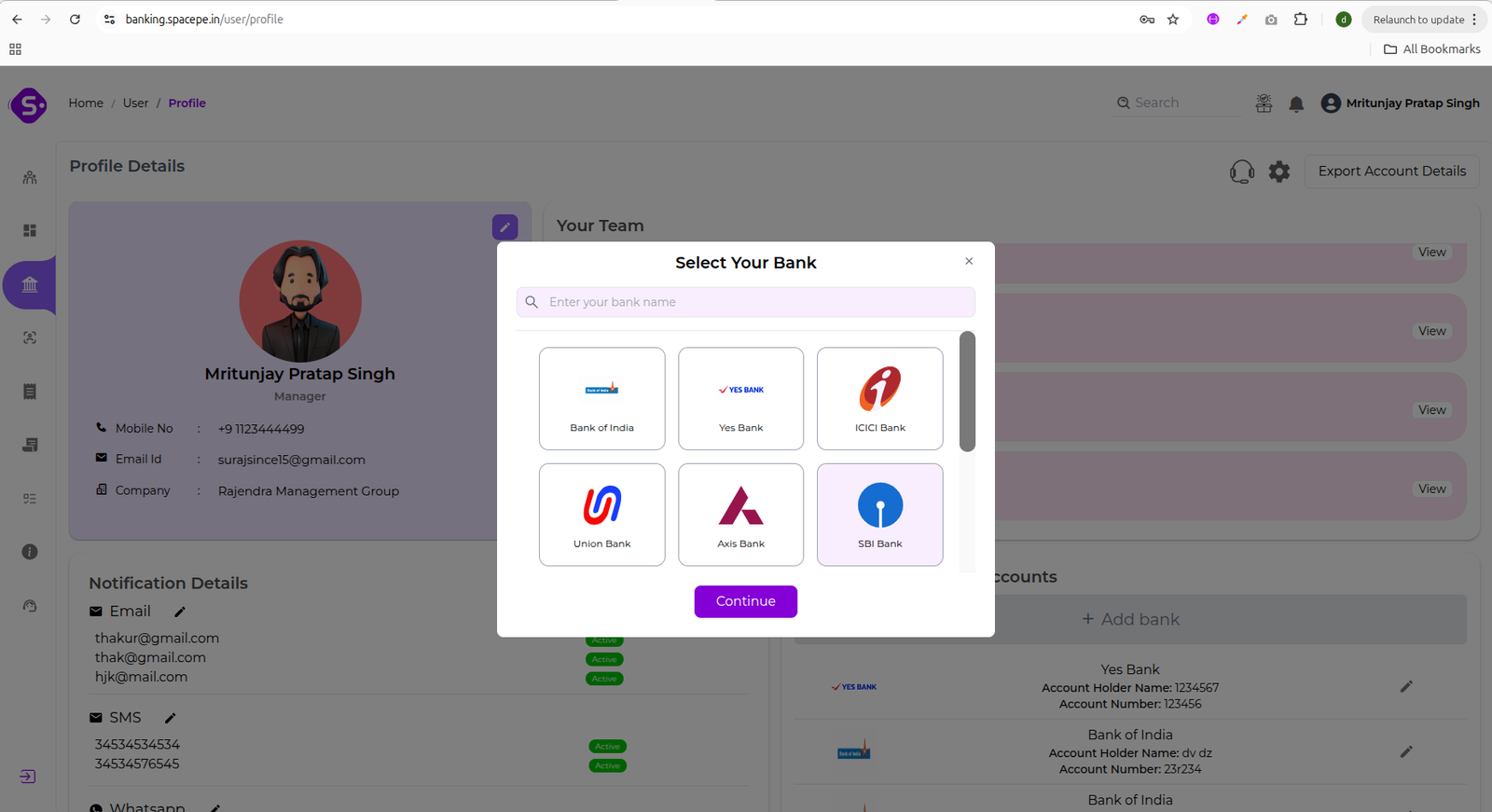Select the Bank of India tile

click(x=601, y=399)
